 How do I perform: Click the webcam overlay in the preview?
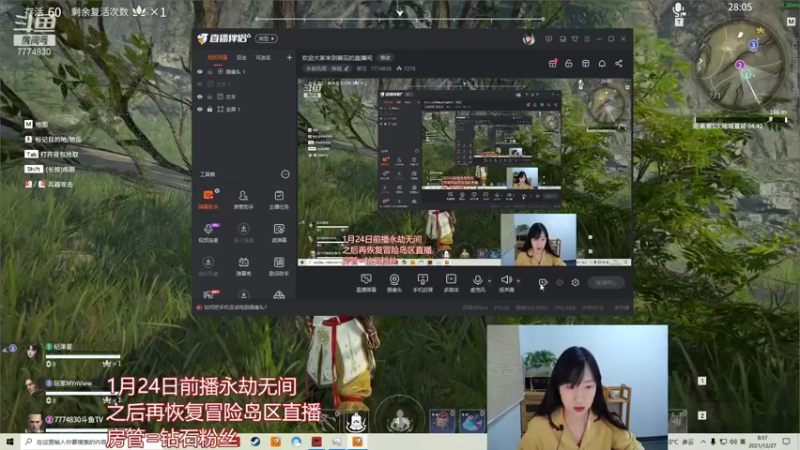pyautogui.click(x=538, y=240)
